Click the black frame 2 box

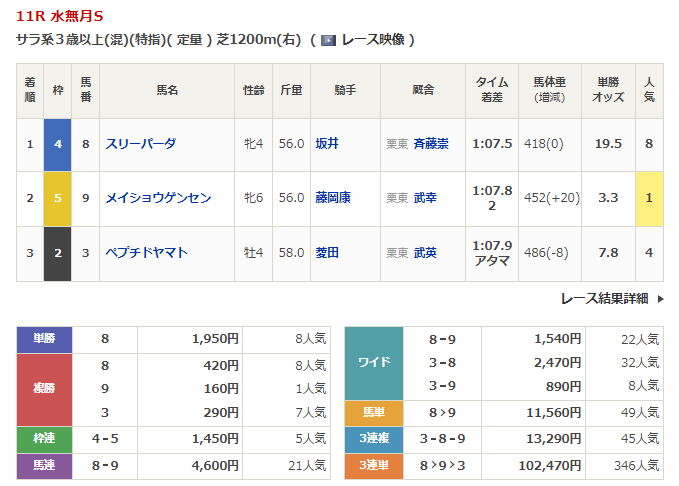point(58,252)
